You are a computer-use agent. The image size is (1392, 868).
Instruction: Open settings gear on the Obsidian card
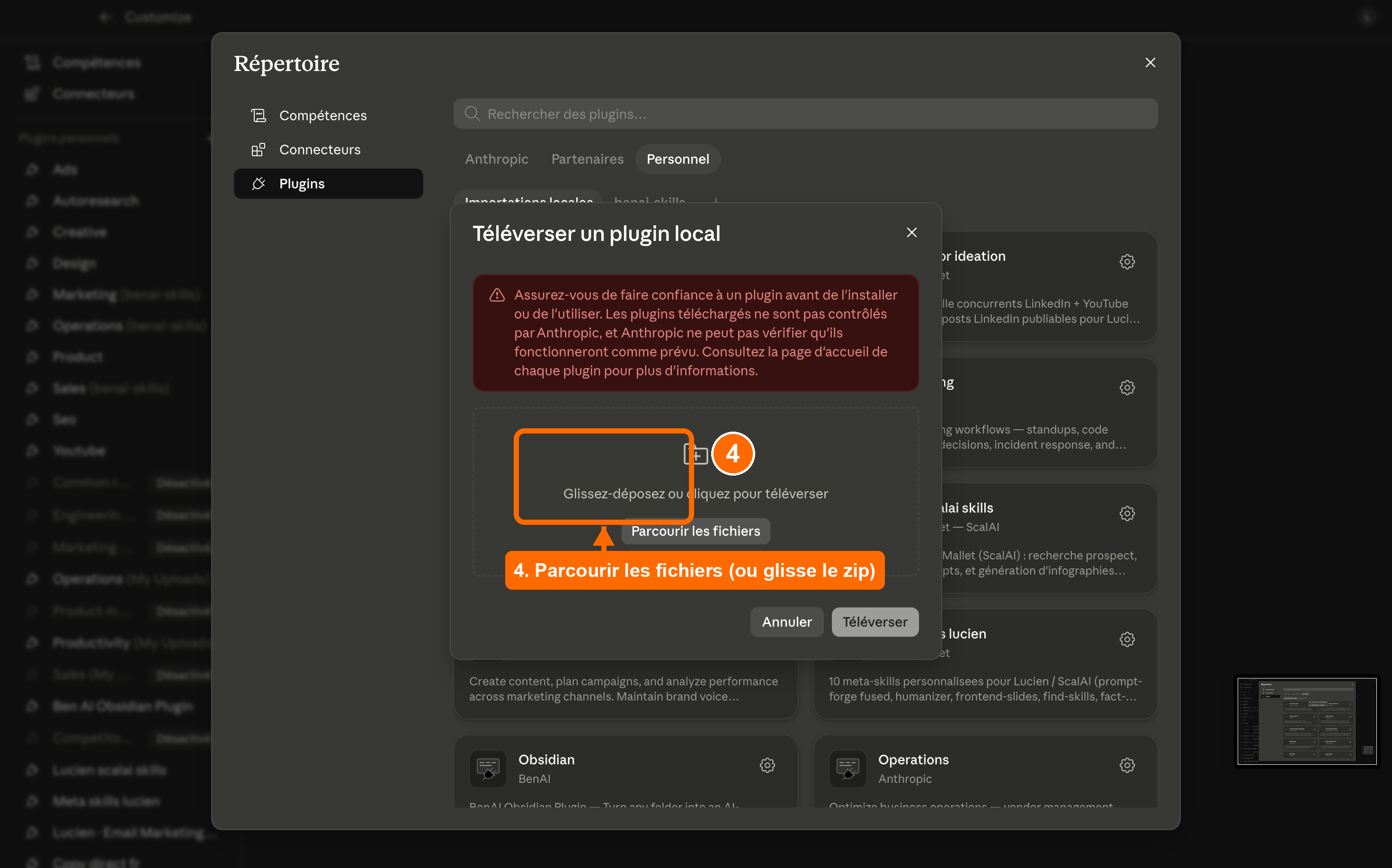click(x=767, y=765)
